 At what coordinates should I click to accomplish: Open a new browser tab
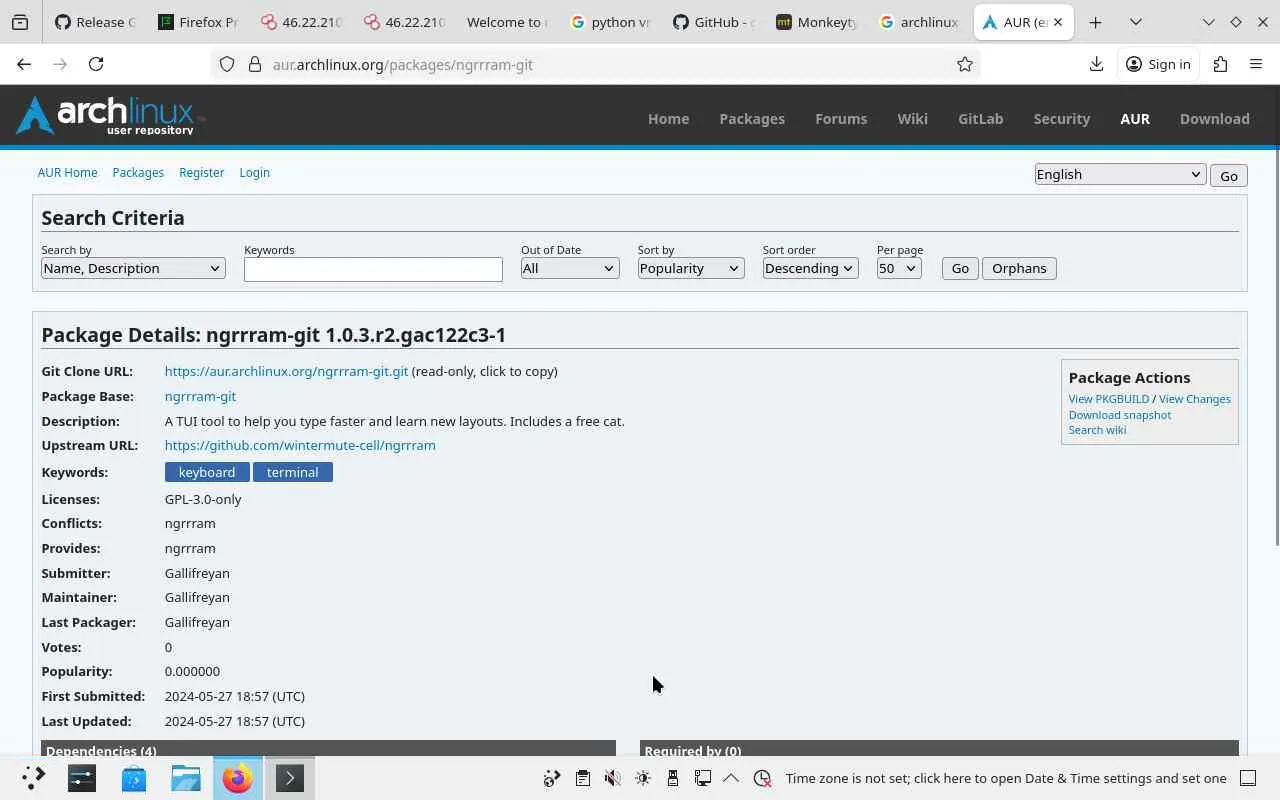point(1096,22)
